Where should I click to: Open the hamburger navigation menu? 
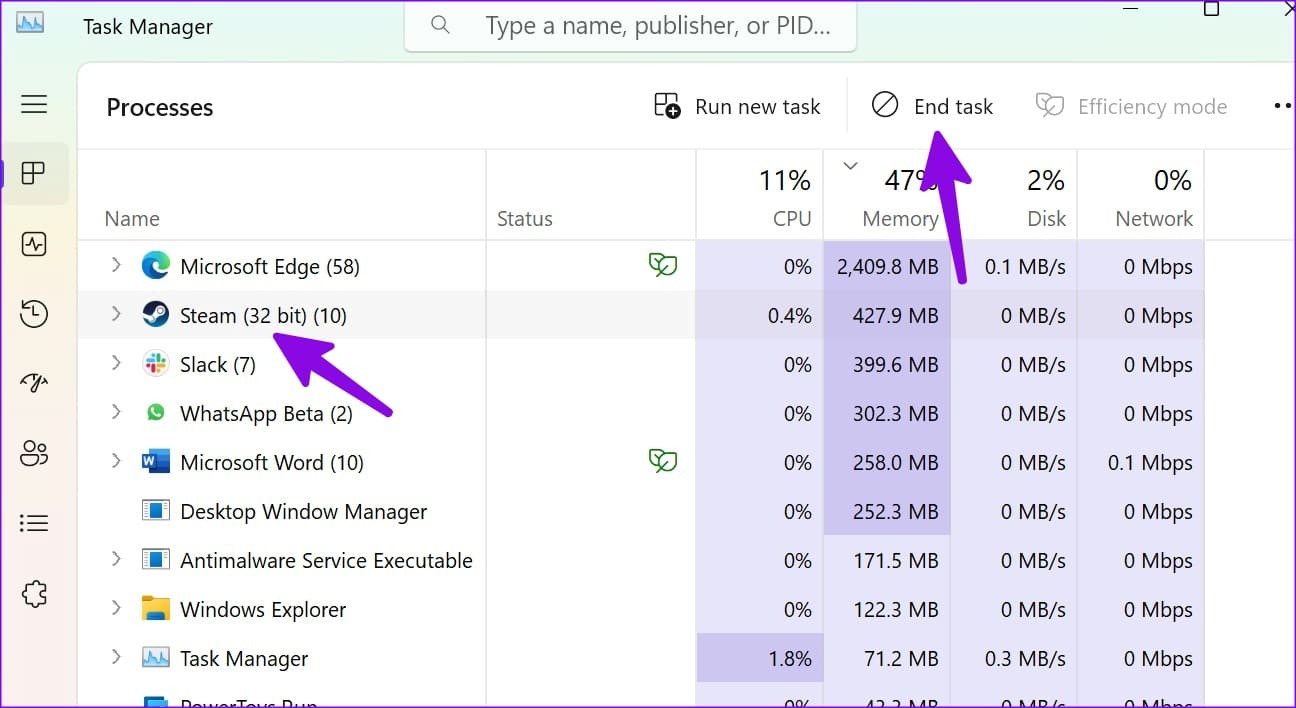(34, 104)
